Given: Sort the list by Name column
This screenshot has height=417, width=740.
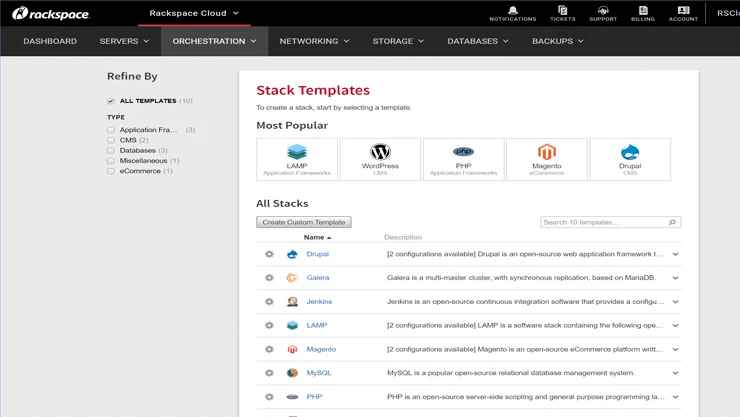Looking at the screenshot, I should click(317, 237).
